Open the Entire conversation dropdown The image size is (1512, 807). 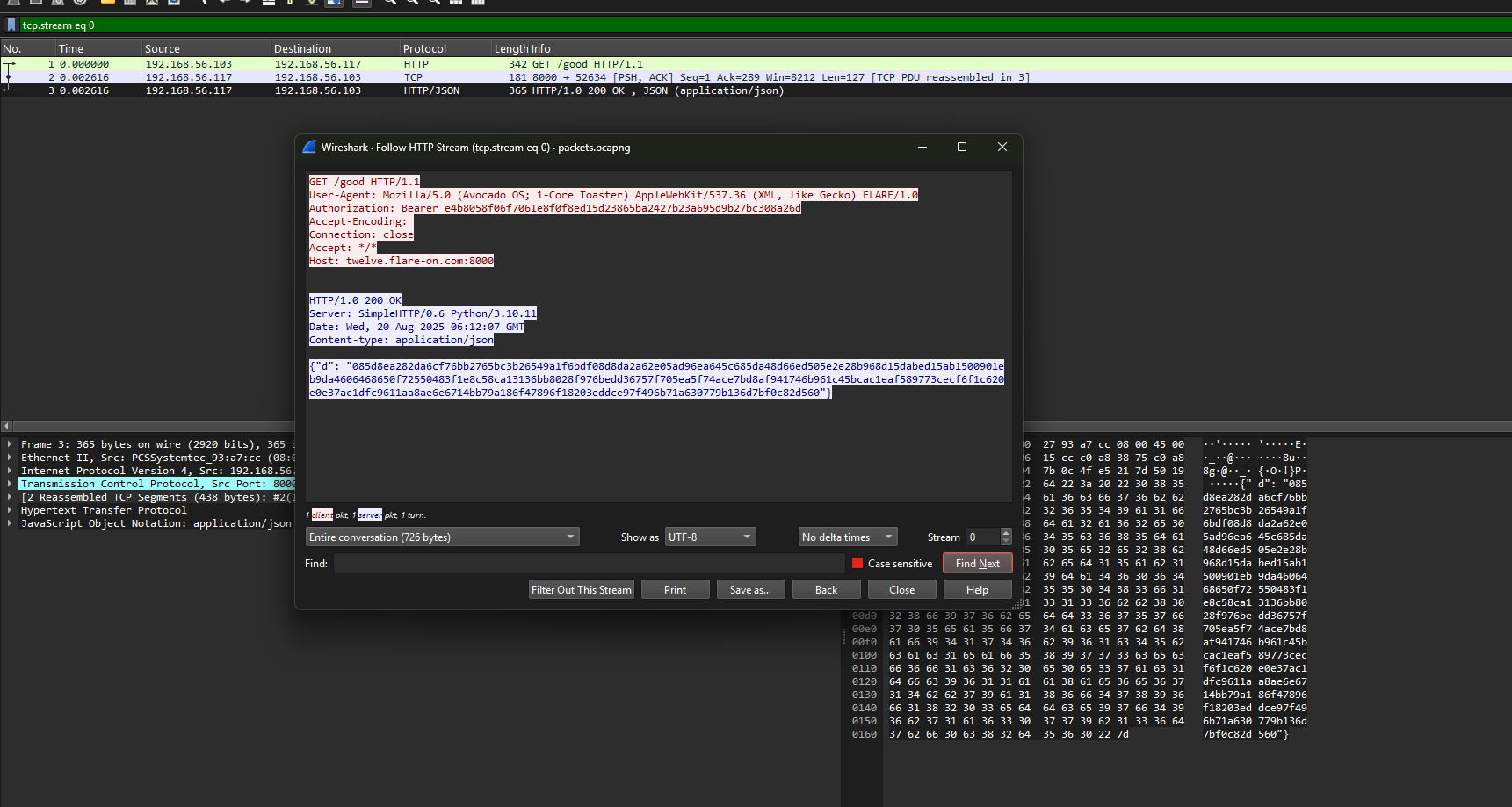(x=442, y=537)
